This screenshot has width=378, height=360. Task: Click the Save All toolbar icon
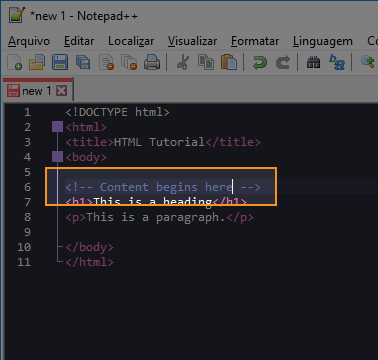tap(83, 62)
